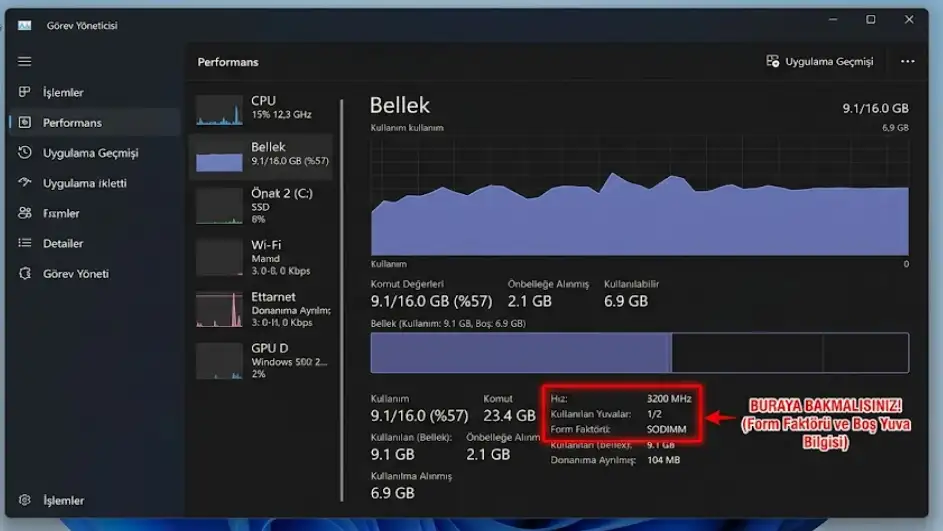Click the Uygulama Geçmişi icon in top toolbar
The height and width of the screenshot is (531, 943).
tap(773, 61)
